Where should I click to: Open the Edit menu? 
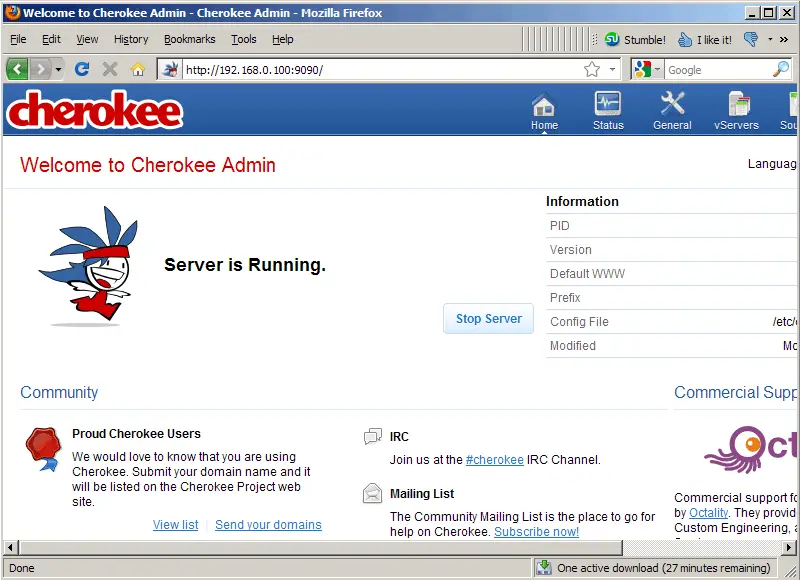coord(51,39)
